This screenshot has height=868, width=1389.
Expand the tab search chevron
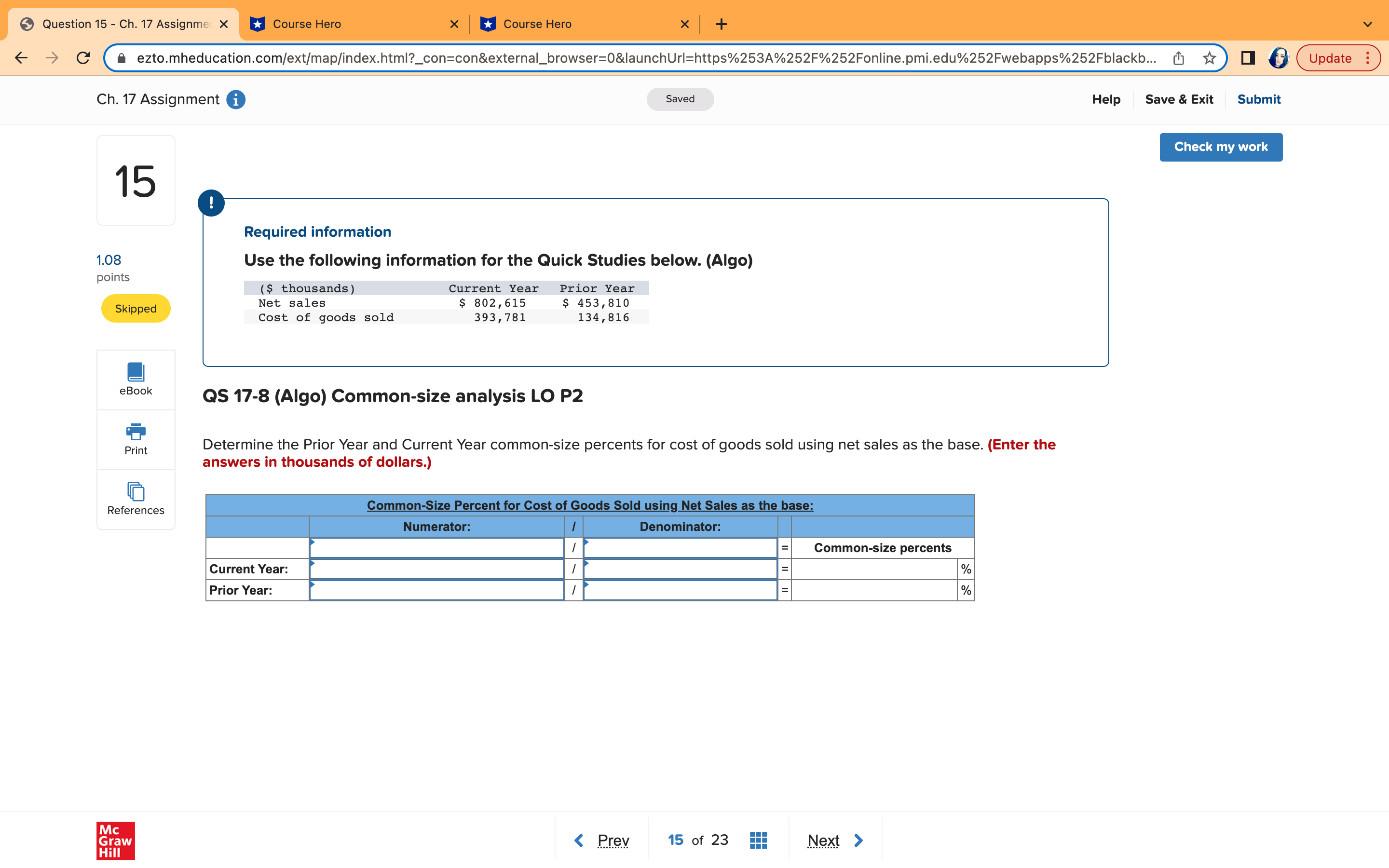click(1367, 24)
